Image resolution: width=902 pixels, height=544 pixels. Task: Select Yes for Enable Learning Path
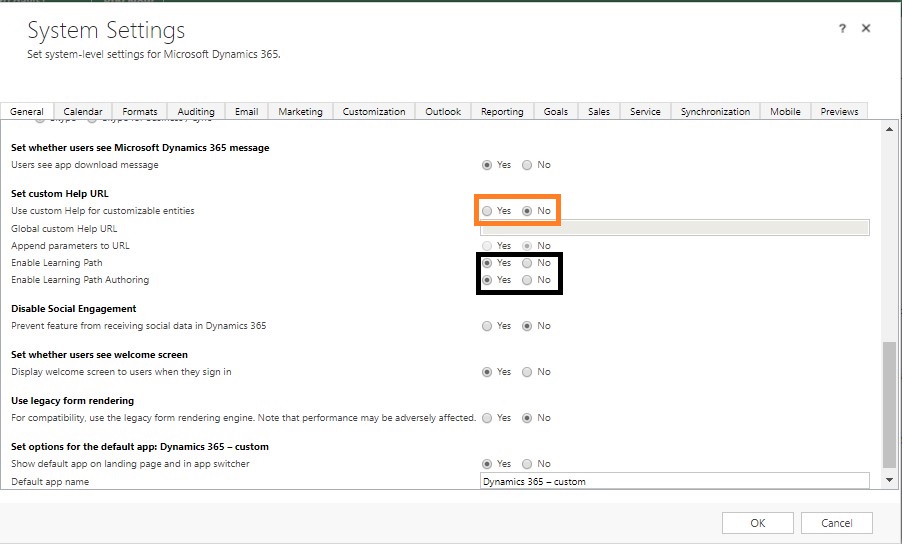(x=487, y=263)
